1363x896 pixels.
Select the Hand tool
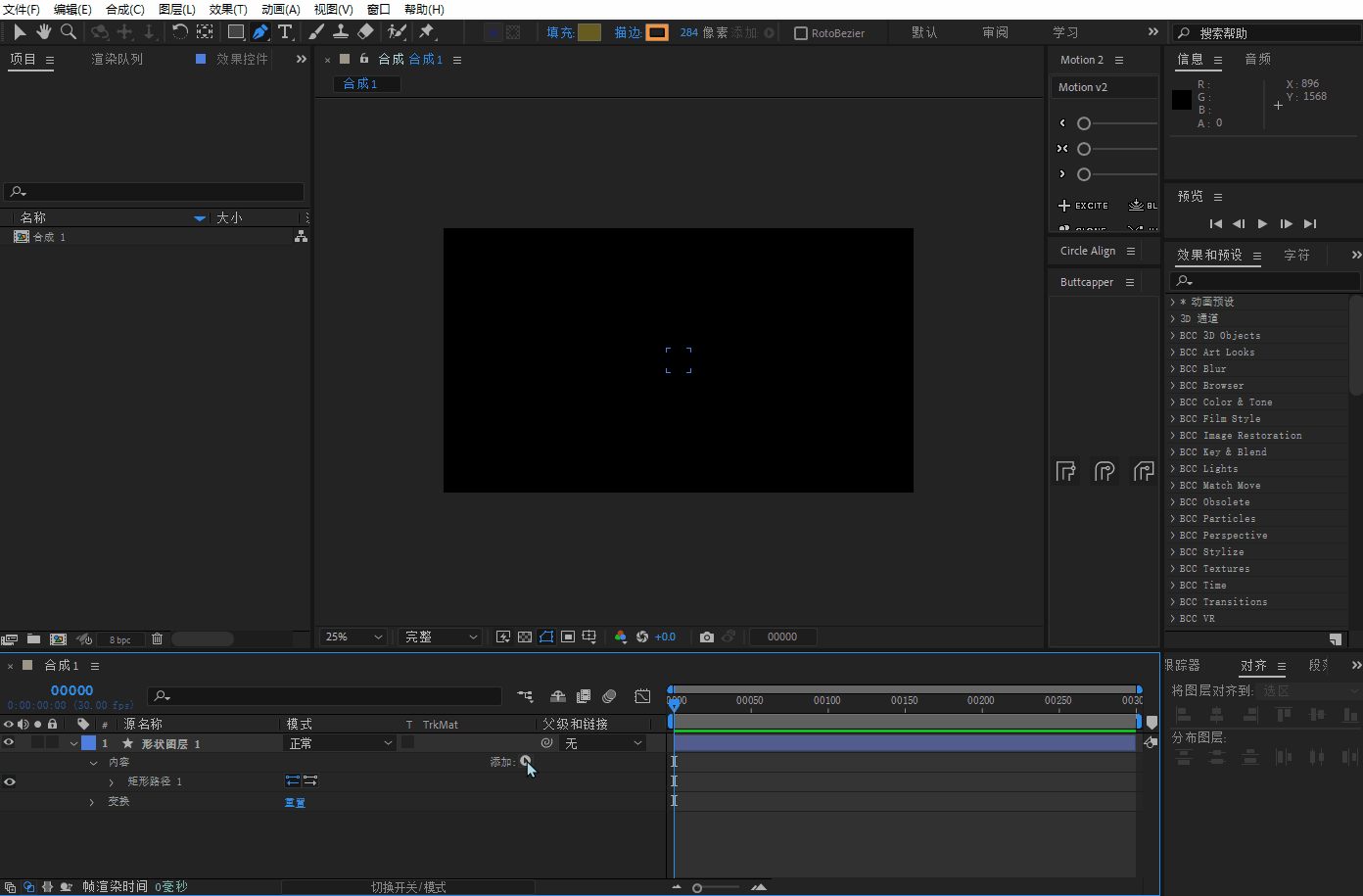pos(44,32)
